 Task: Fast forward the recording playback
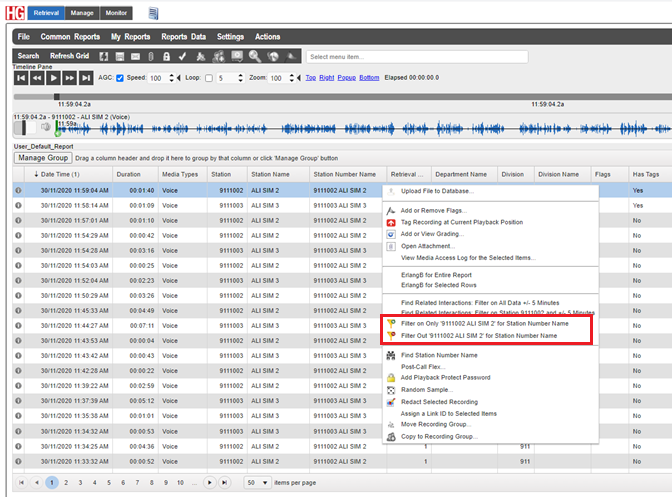(69, 78)
